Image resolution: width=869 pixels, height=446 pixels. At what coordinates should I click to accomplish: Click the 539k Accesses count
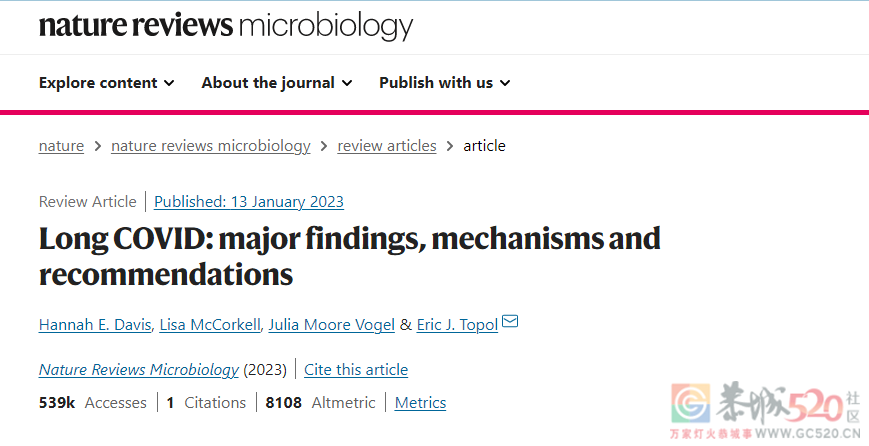[x=93, y=403]
